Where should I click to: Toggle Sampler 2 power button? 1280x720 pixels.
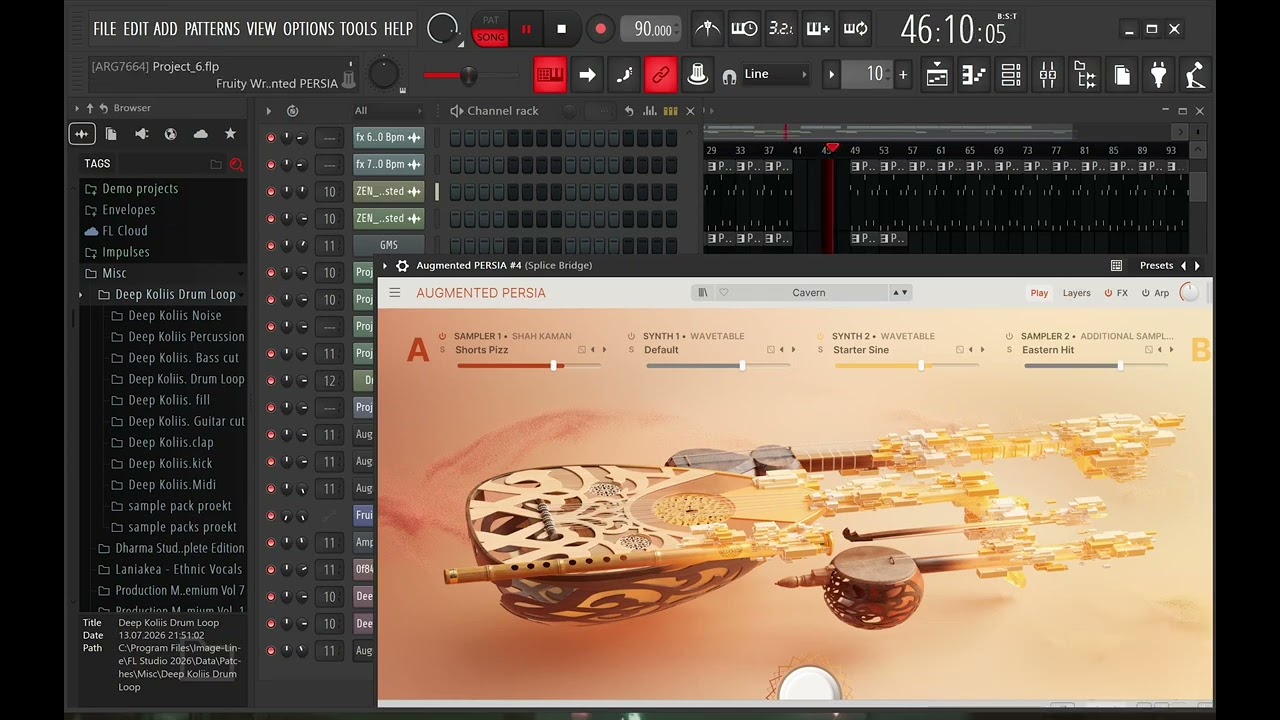(x=1010, y=337)
